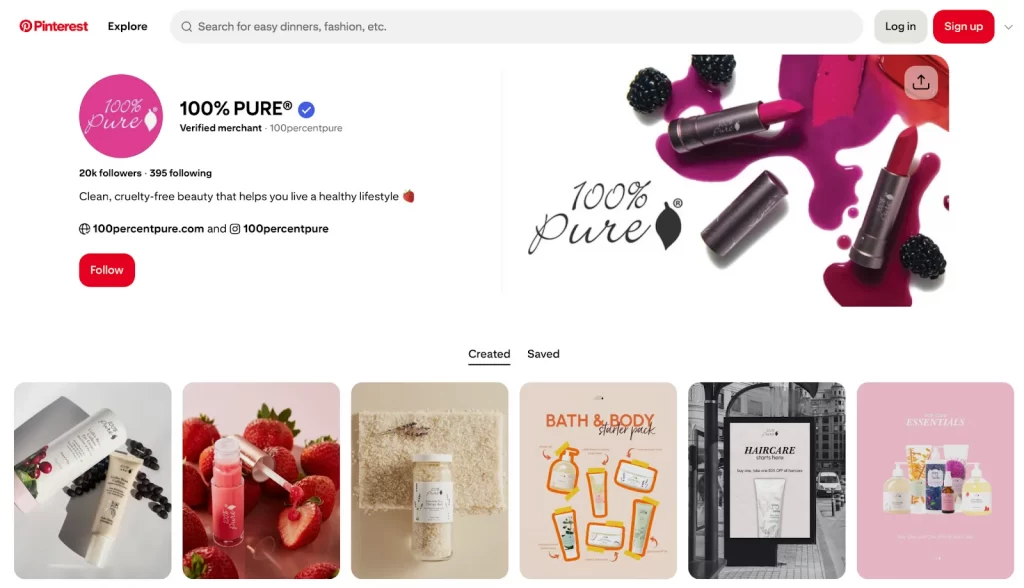The image size is (1024, 588).
Task: Open the 100percentpure.com website link
Action: [148, 229]
